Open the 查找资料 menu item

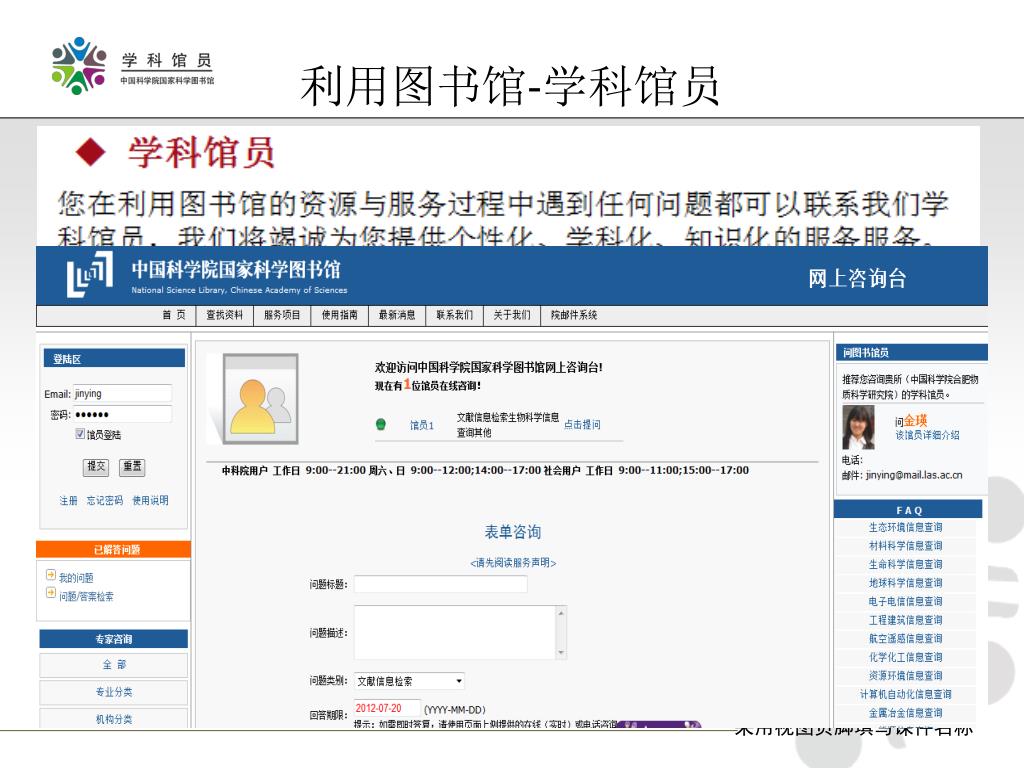click(x=224, y=315)
